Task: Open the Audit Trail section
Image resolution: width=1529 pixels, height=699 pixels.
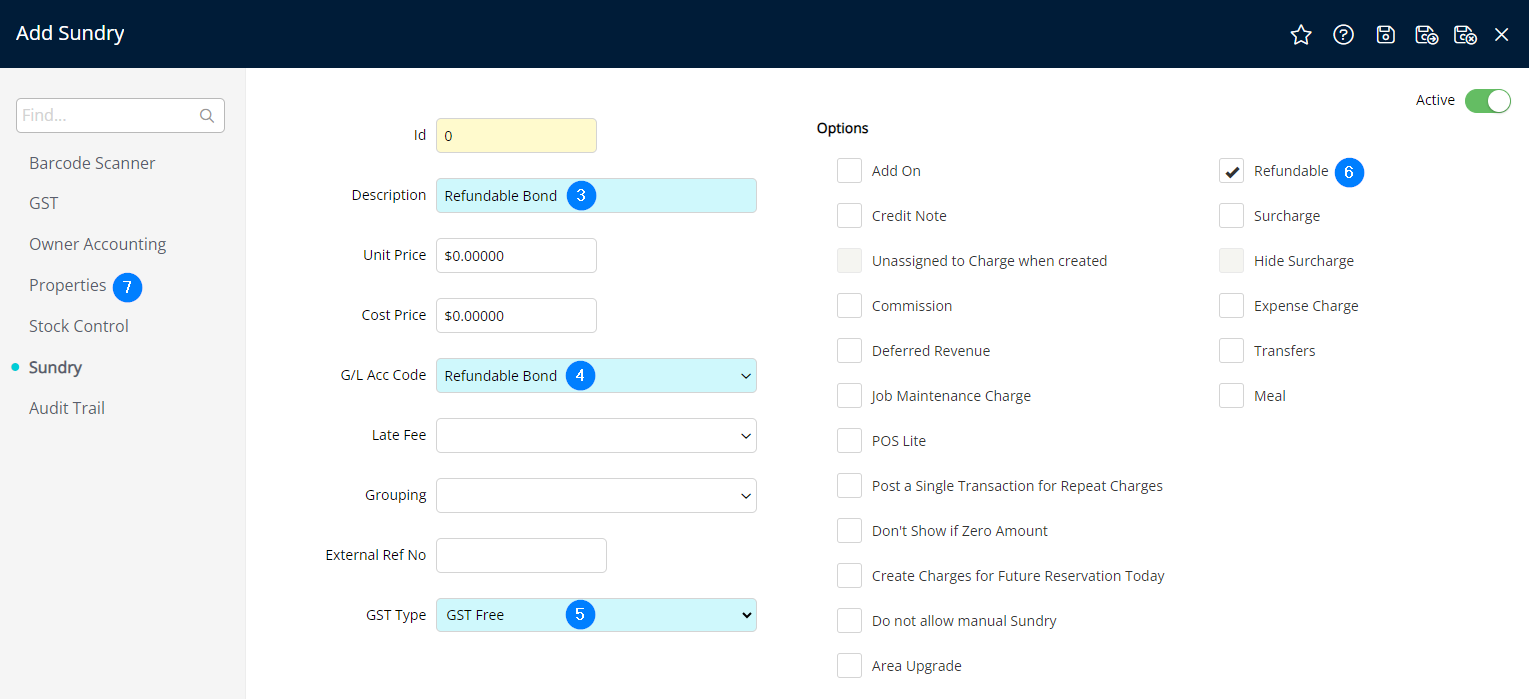Action: [x=67, y=408]
